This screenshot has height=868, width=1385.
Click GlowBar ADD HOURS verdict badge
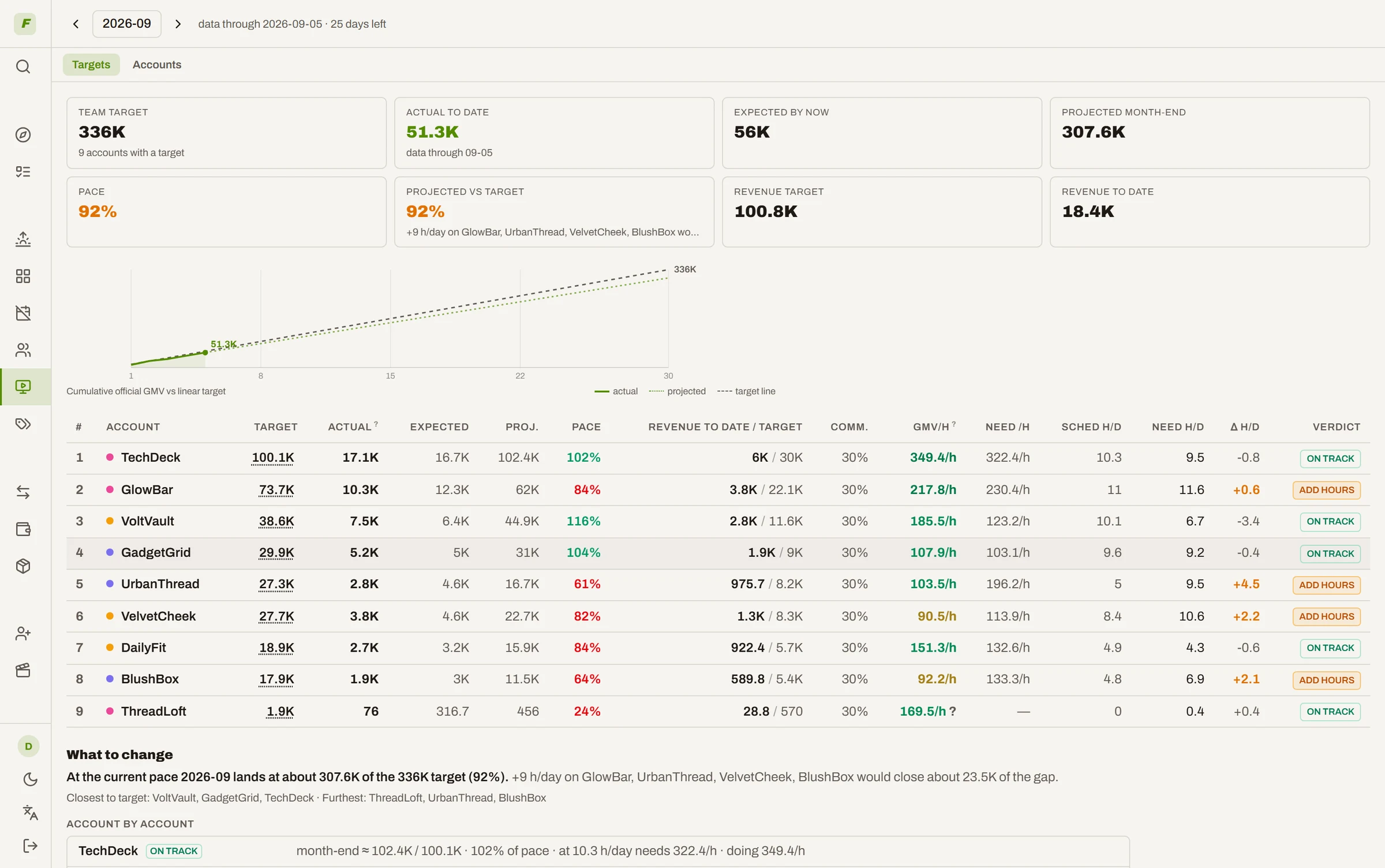(1327, 490)
